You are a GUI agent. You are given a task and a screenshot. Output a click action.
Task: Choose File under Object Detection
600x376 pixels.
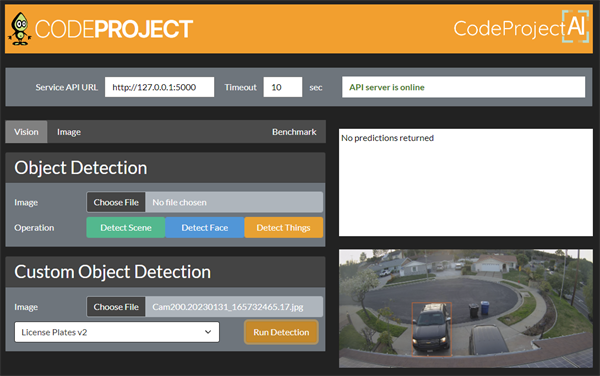[116, 202]
